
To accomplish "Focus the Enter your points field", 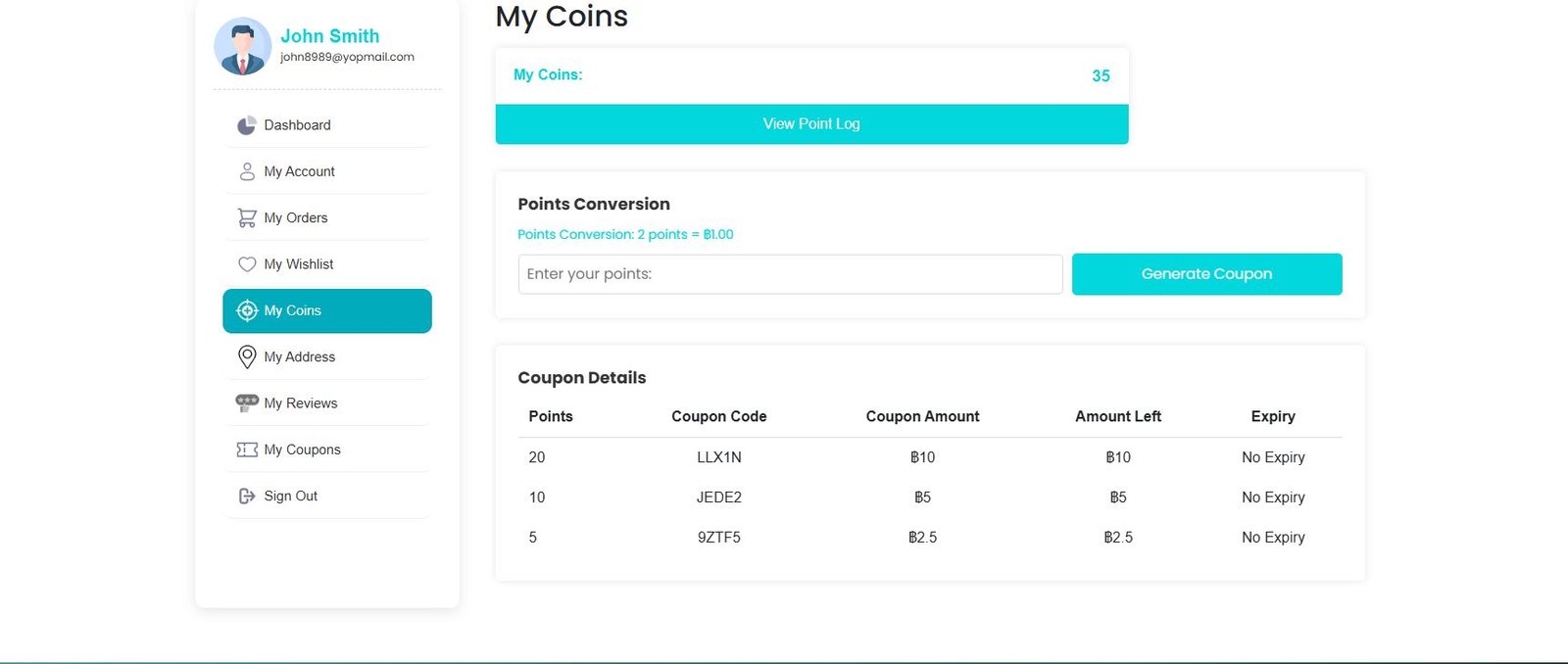I will point(790,274).
